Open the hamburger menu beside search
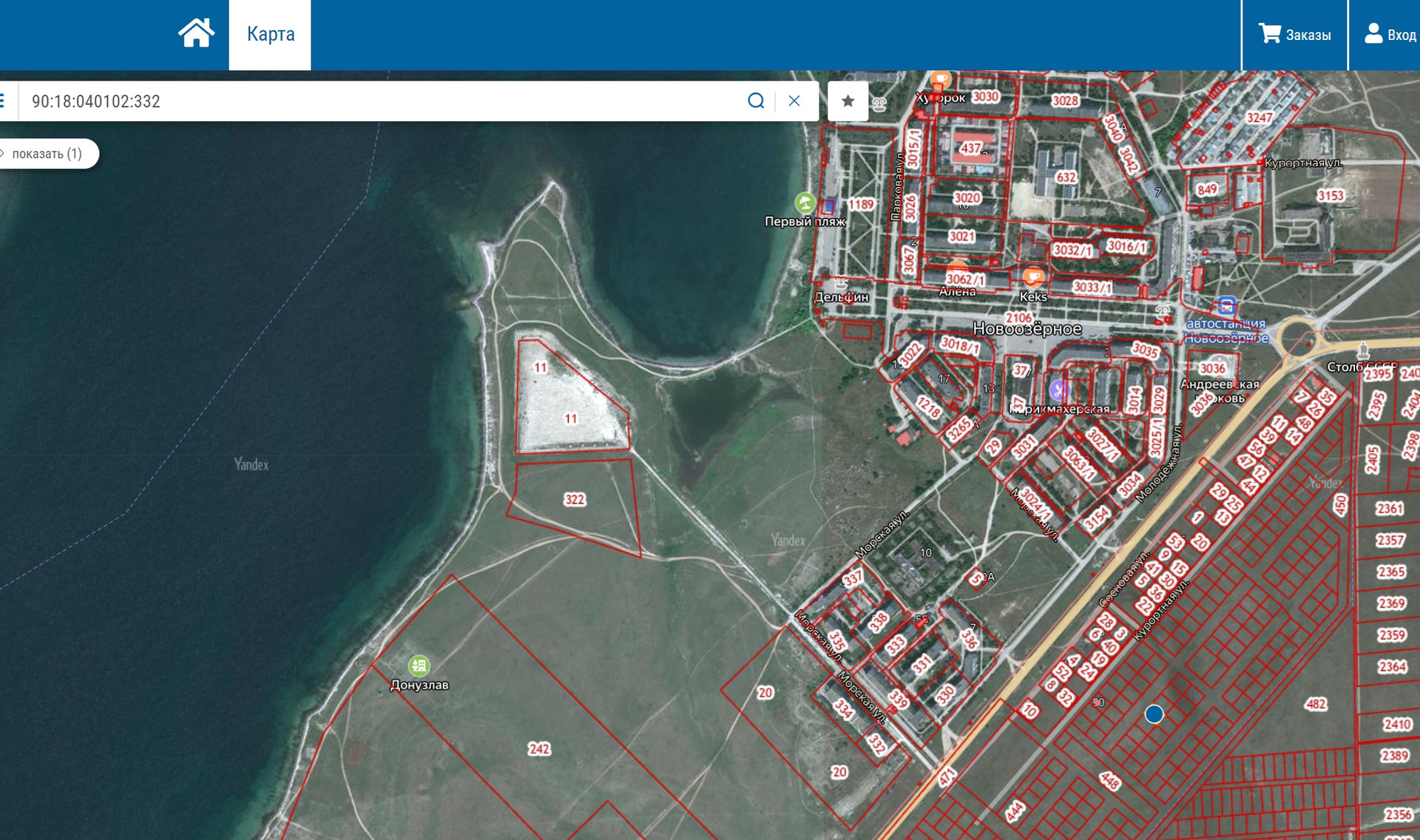The image size is (1420, 840). pyautogui.click(x=3, y=101)
